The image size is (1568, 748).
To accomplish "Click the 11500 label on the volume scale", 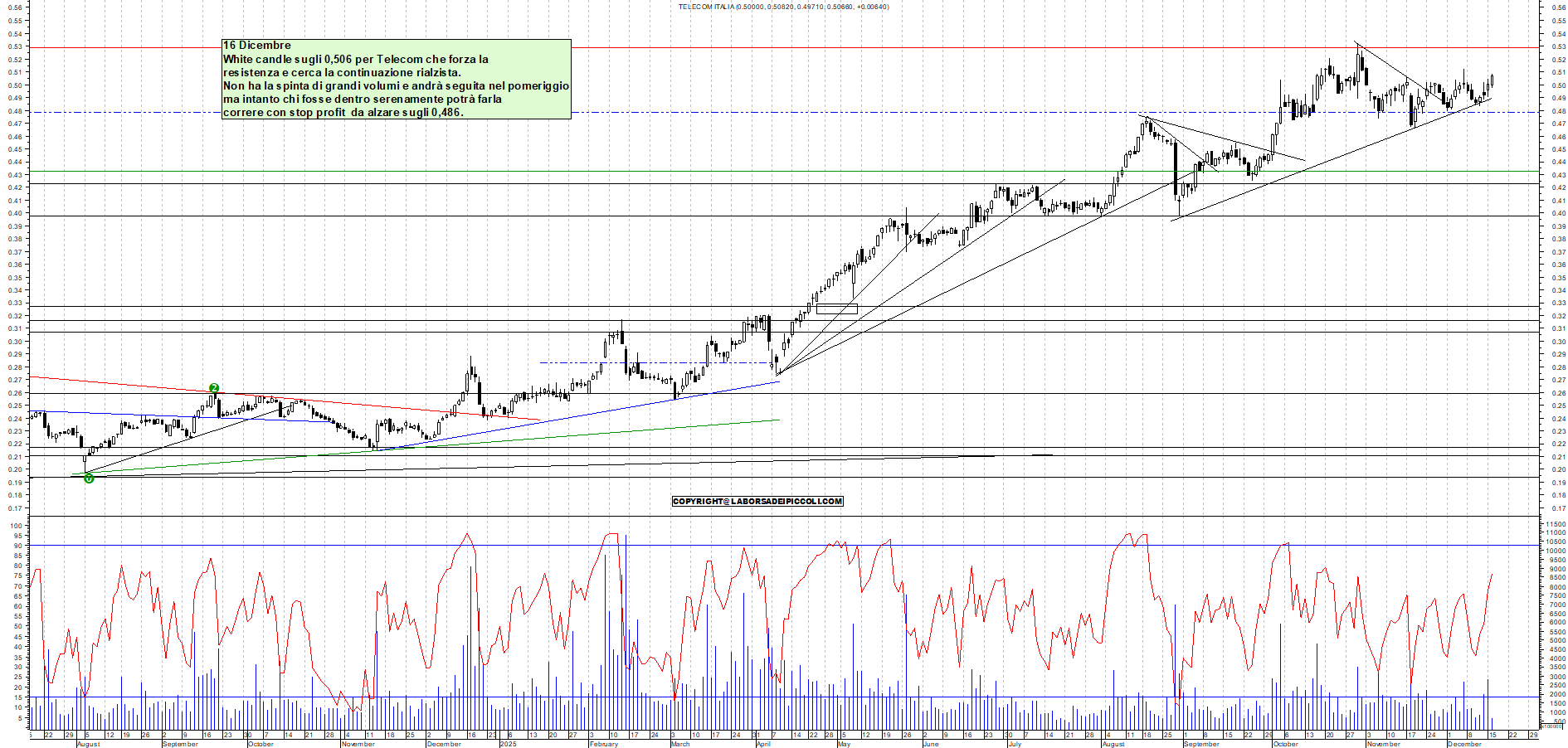I will click(x=1554, y=525).
